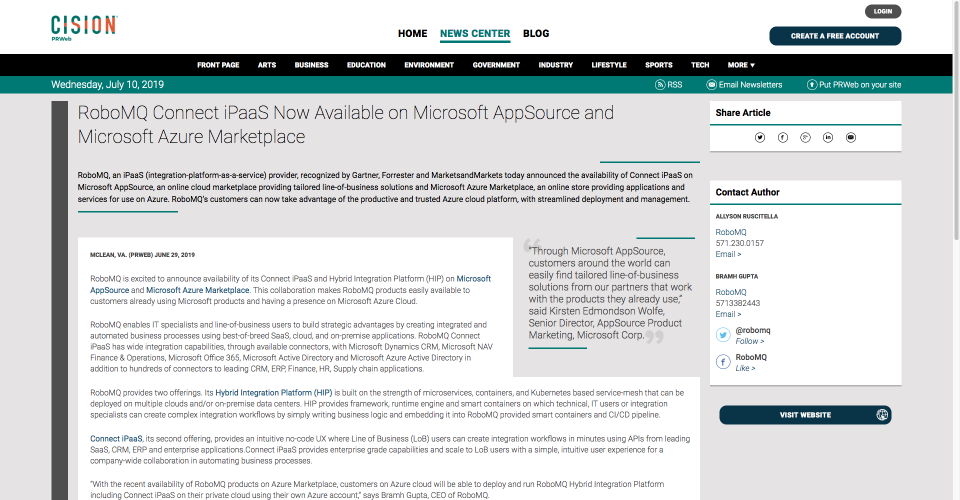Expand the MORE categories dropdown
The width and height of the screenshot is (960, 500).
741,65
